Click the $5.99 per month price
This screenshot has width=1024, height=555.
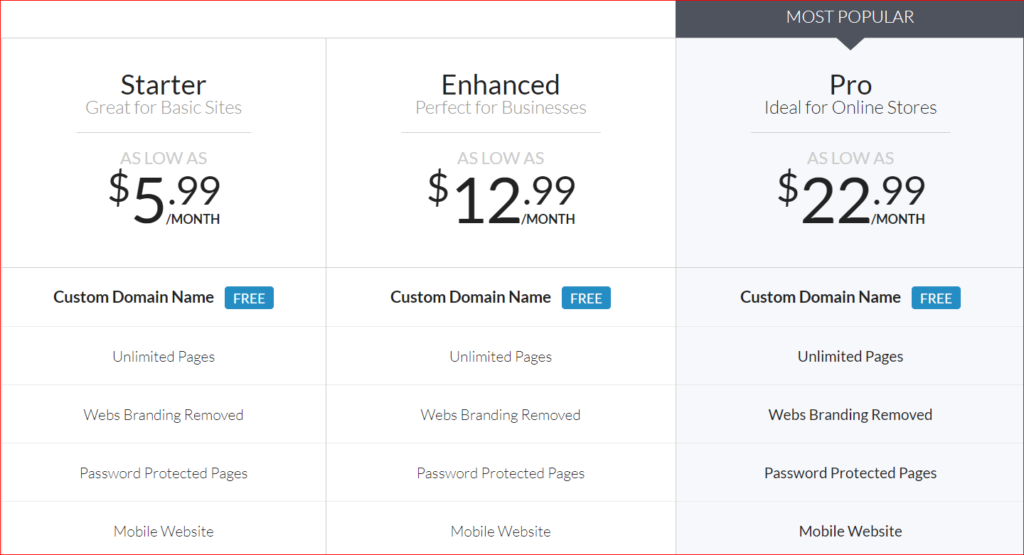coord(164,199)
